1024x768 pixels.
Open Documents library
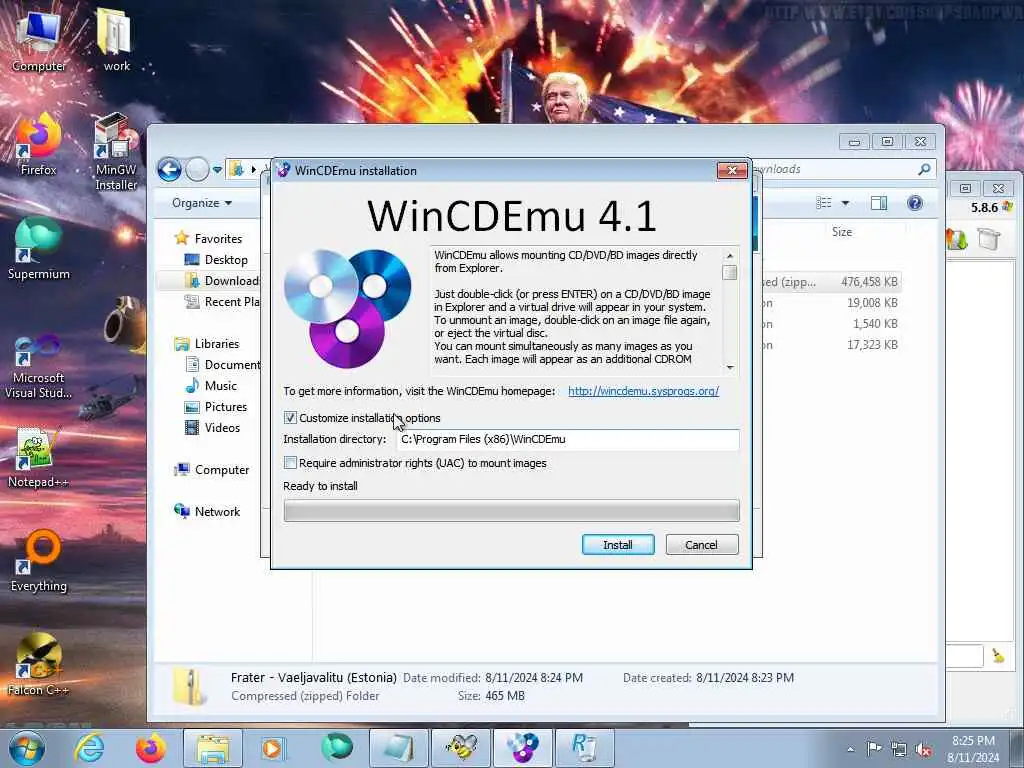coord(222,364)
